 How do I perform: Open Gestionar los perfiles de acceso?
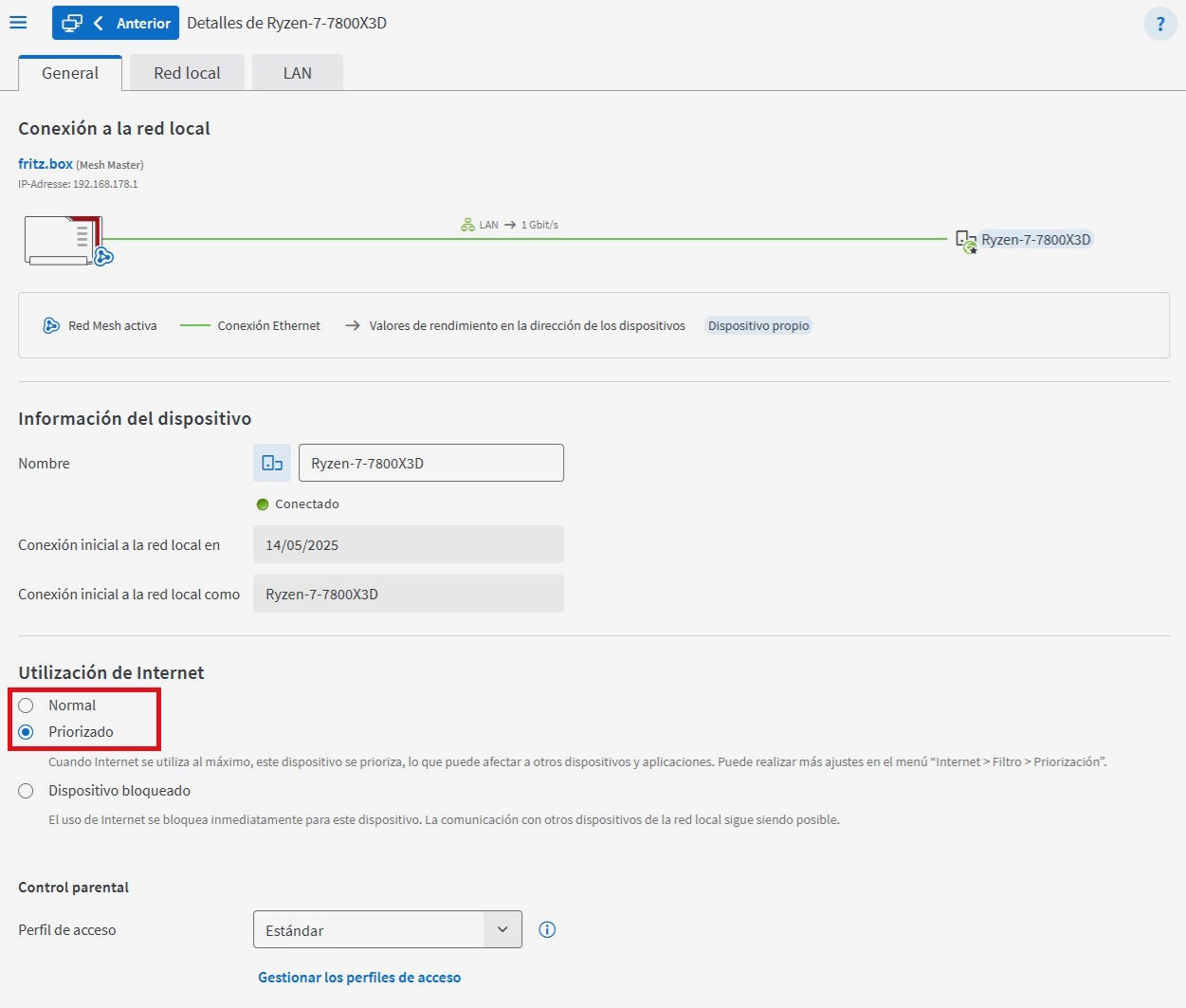click(359, 978)
